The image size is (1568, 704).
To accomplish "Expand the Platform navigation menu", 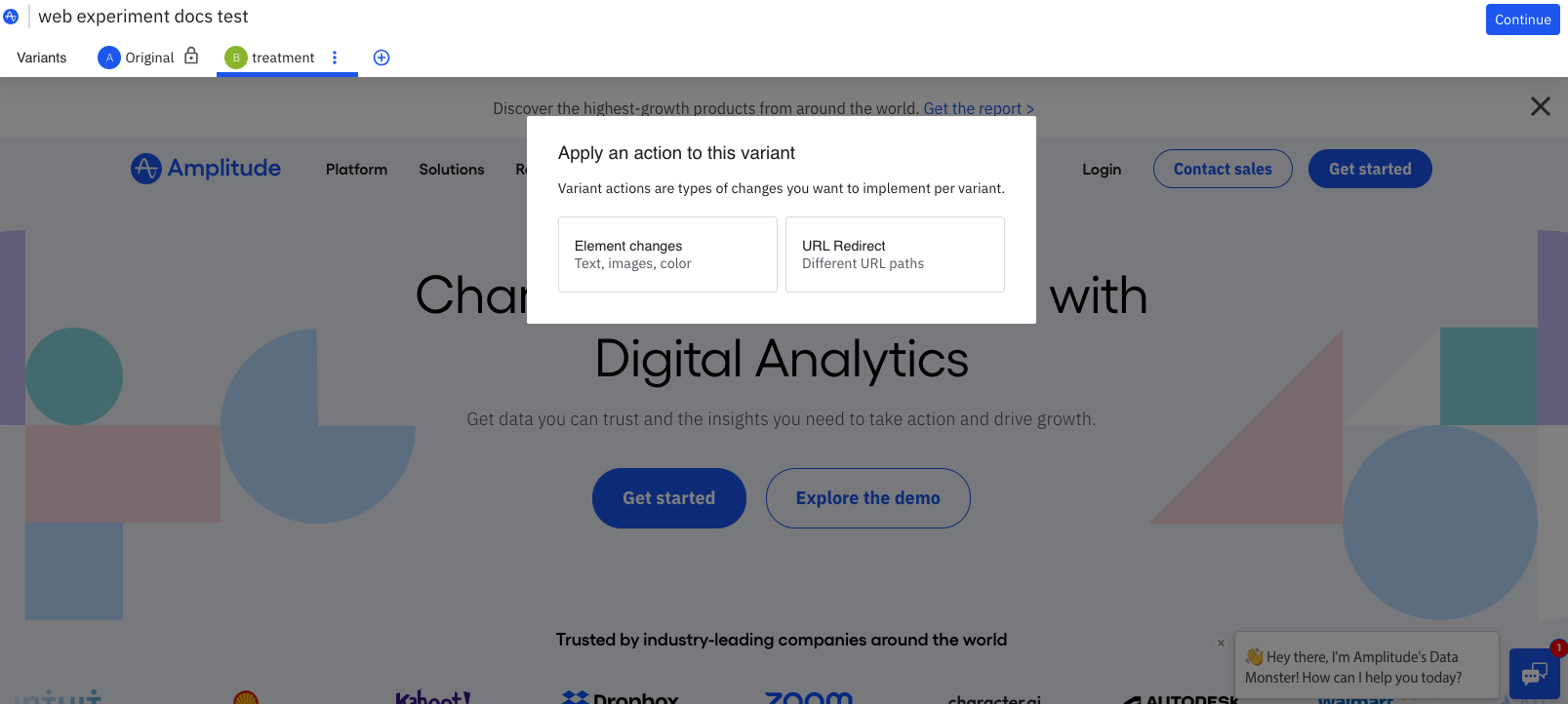I will 356,170.
